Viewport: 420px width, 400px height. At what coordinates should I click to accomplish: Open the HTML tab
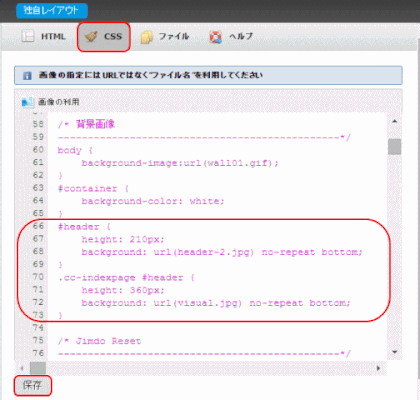44,36
